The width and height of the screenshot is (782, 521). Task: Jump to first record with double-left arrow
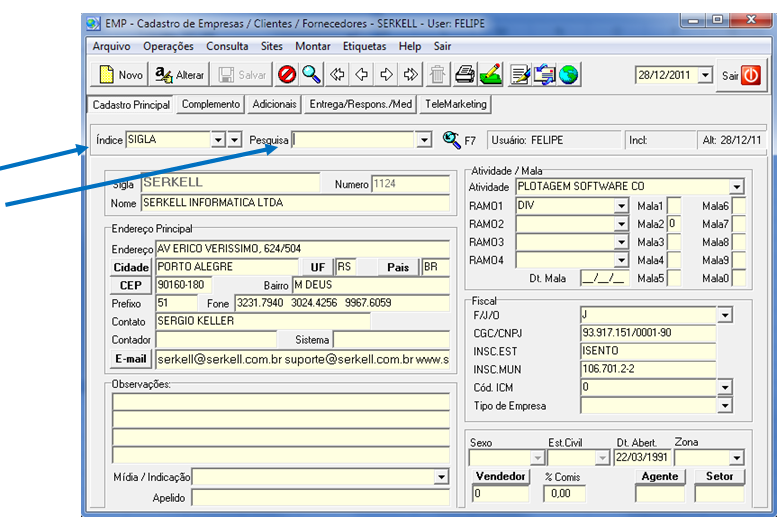coord(337,75)
